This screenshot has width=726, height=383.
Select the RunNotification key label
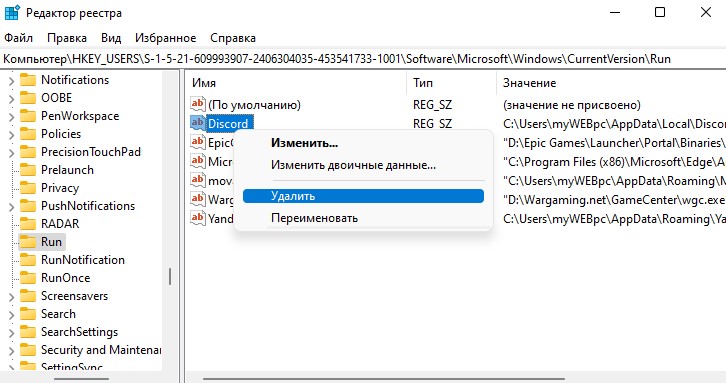[x=83, y=260]
